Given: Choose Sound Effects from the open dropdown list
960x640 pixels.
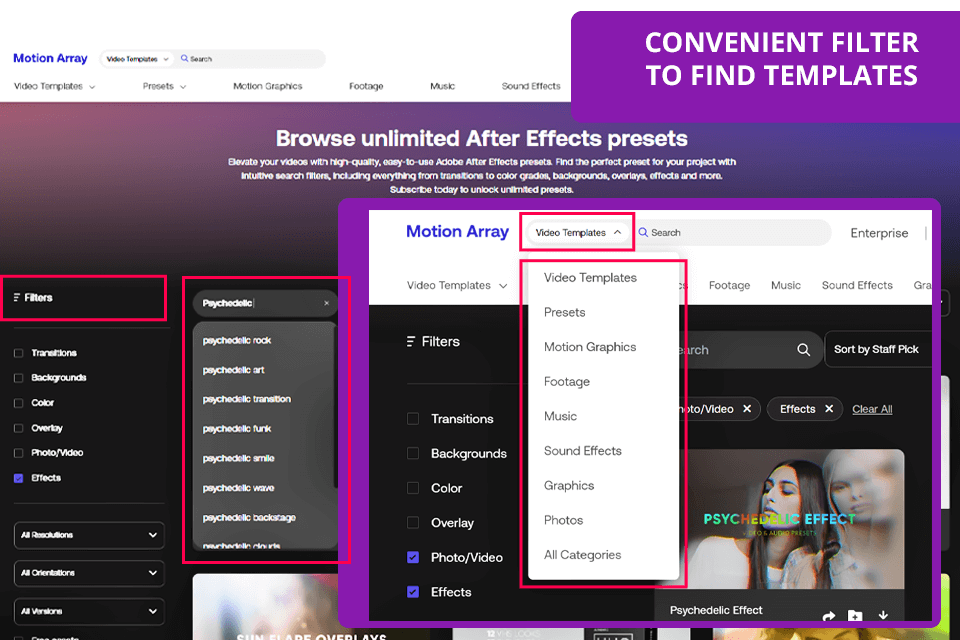Looking at the screenshot, I should click(582, 451).
